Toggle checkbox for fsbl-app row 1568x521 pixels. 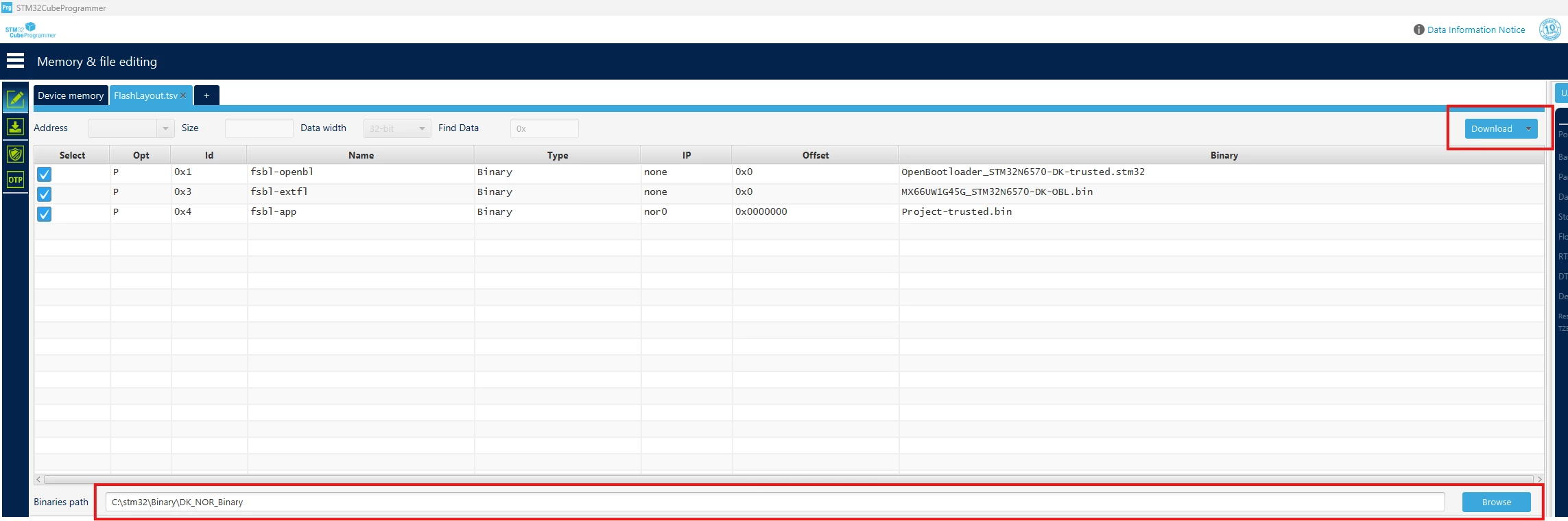[44, 214]
